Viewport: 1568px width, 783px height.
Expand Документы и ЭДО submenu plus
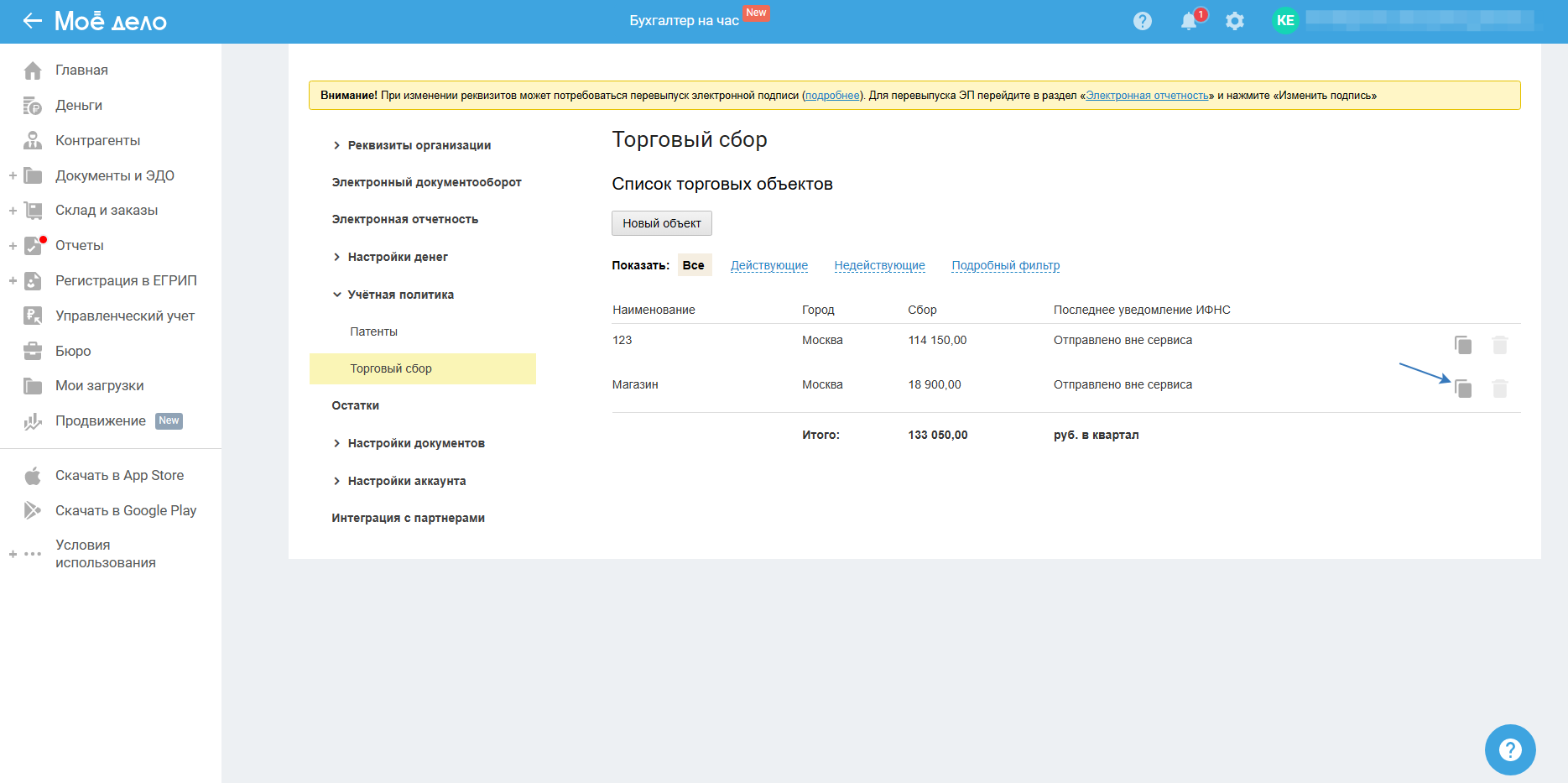pyautogui.click(x=13, y=175)
